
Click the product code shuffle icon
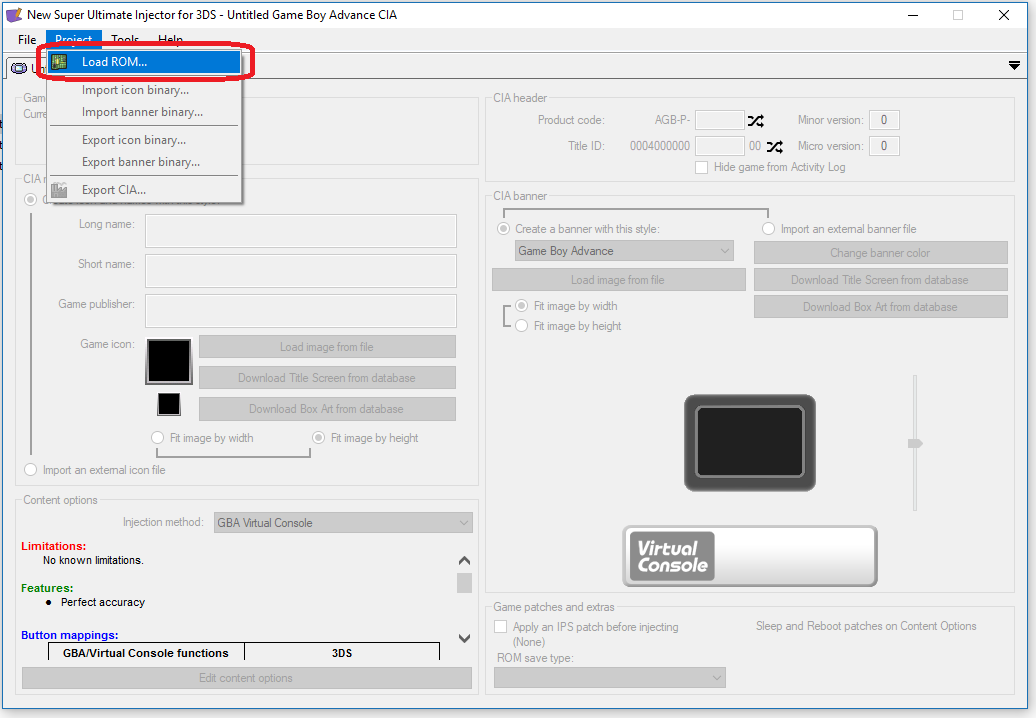tap(757, 121)
